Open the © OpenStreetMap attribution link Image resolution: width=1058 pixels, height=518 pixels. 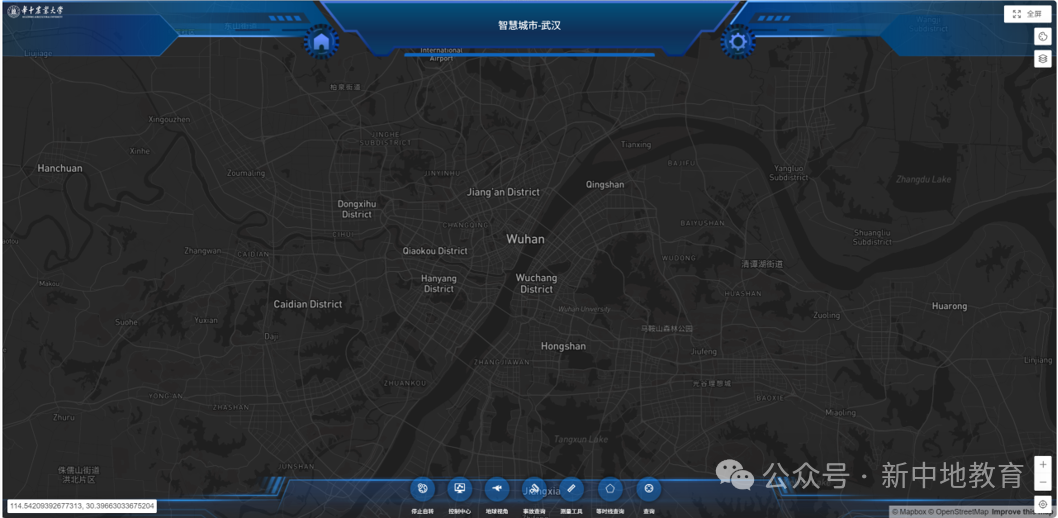click(x=957, y=512)
